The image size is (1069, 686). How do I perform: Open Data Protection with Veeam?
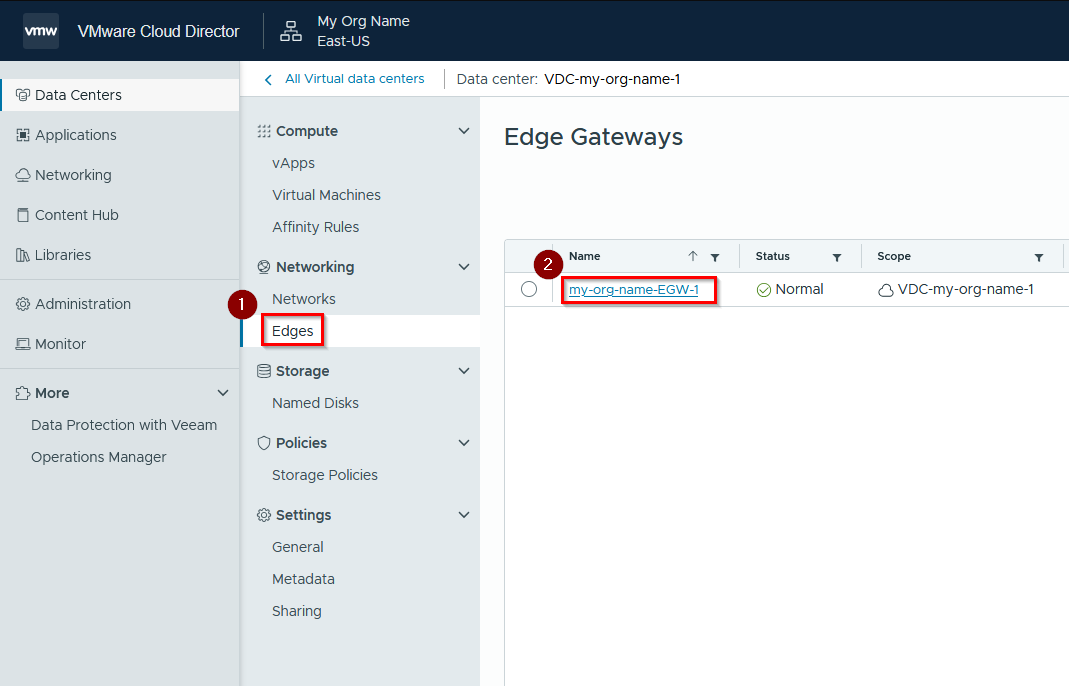124,425
